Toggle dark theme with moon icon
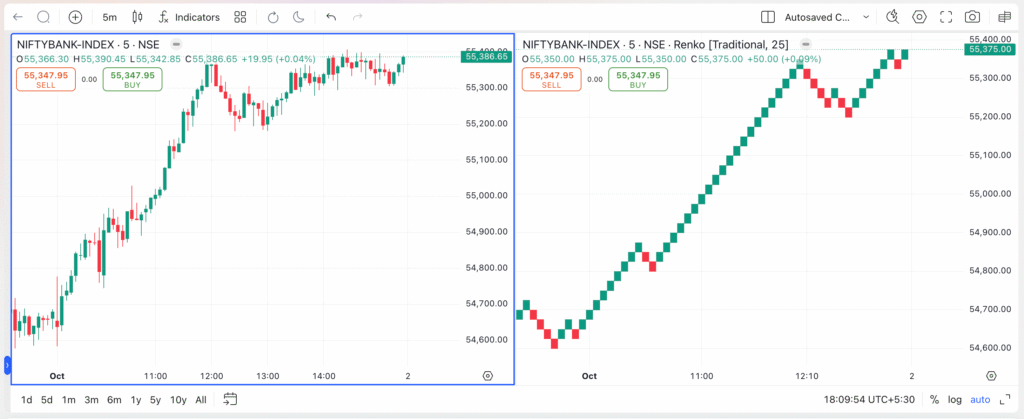 coord(299,17)
